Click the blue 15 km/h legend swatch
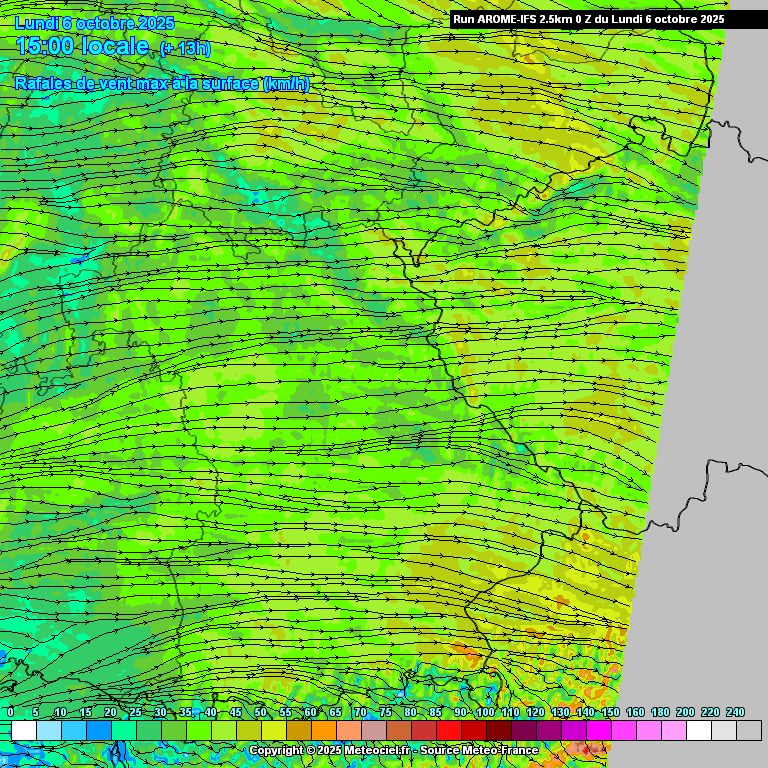The height and width of the screenshot is (768, 768). tap(98, 731)
